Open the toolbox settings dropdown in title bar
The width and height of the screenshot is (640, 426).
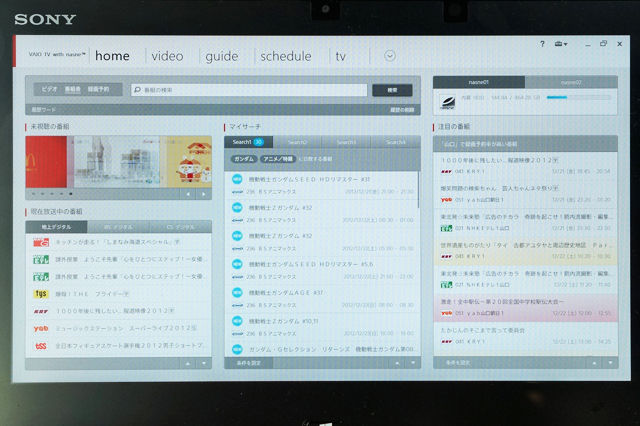coord(561,44)
